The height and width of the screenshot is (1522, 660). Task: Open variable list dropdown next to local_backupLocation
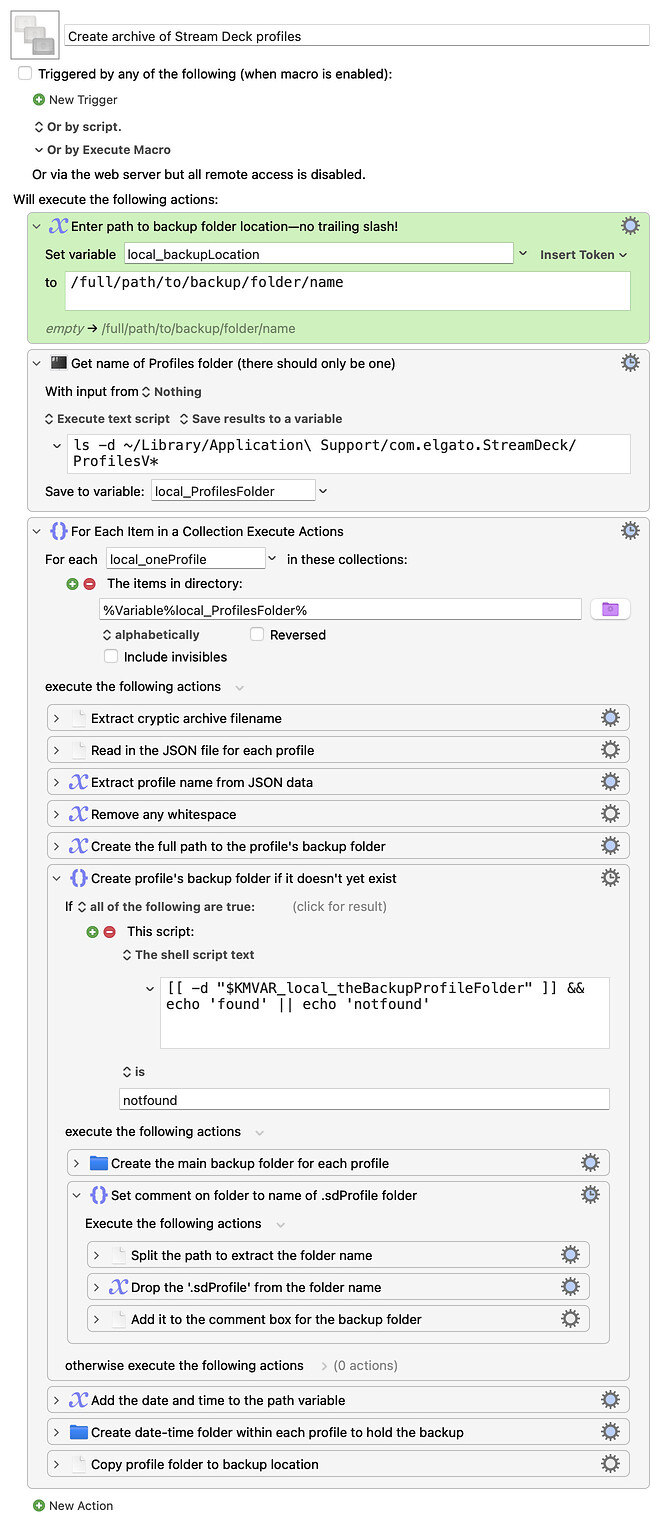pos(523,254)
